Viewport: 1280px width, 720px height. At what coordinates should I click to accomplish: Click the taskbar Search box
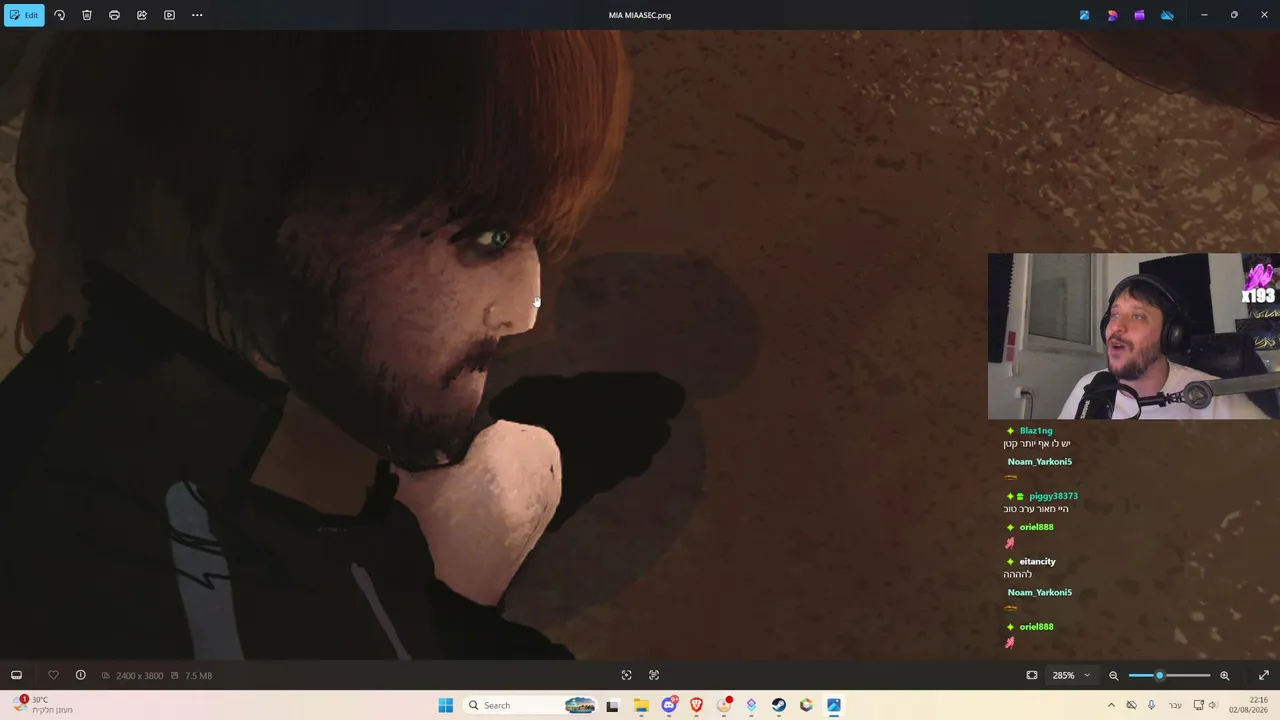(532, 705)
